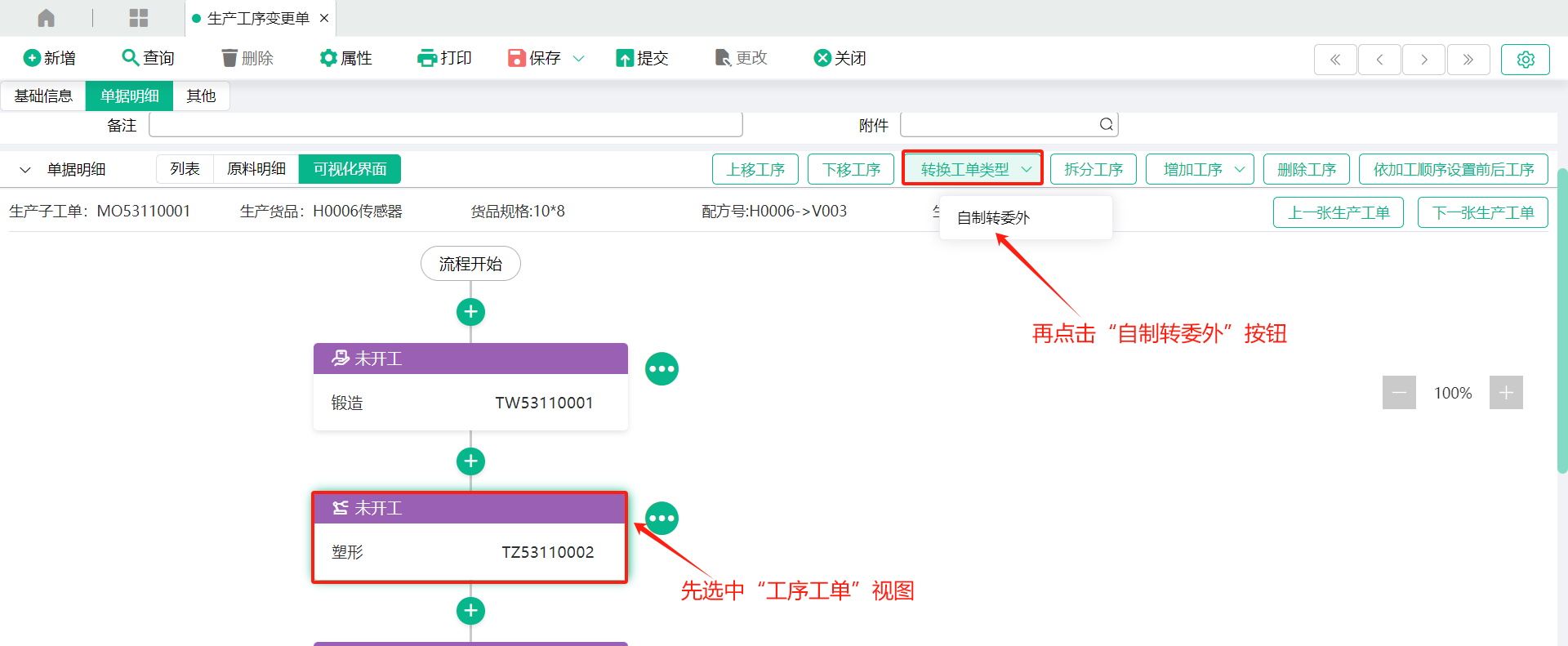Open the 增加工序 dropdown
1568x646 pixels.
coord(1200,169)
